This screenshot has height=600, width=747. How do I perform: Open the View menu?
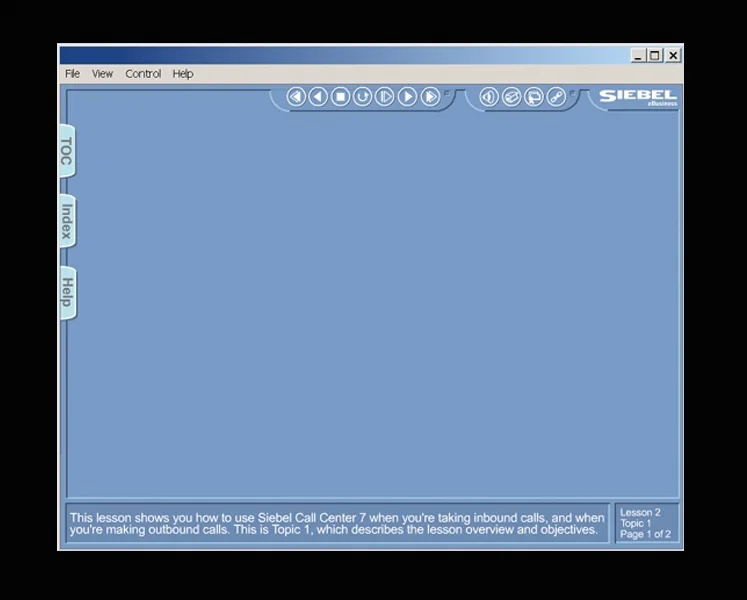click(102, 74)
